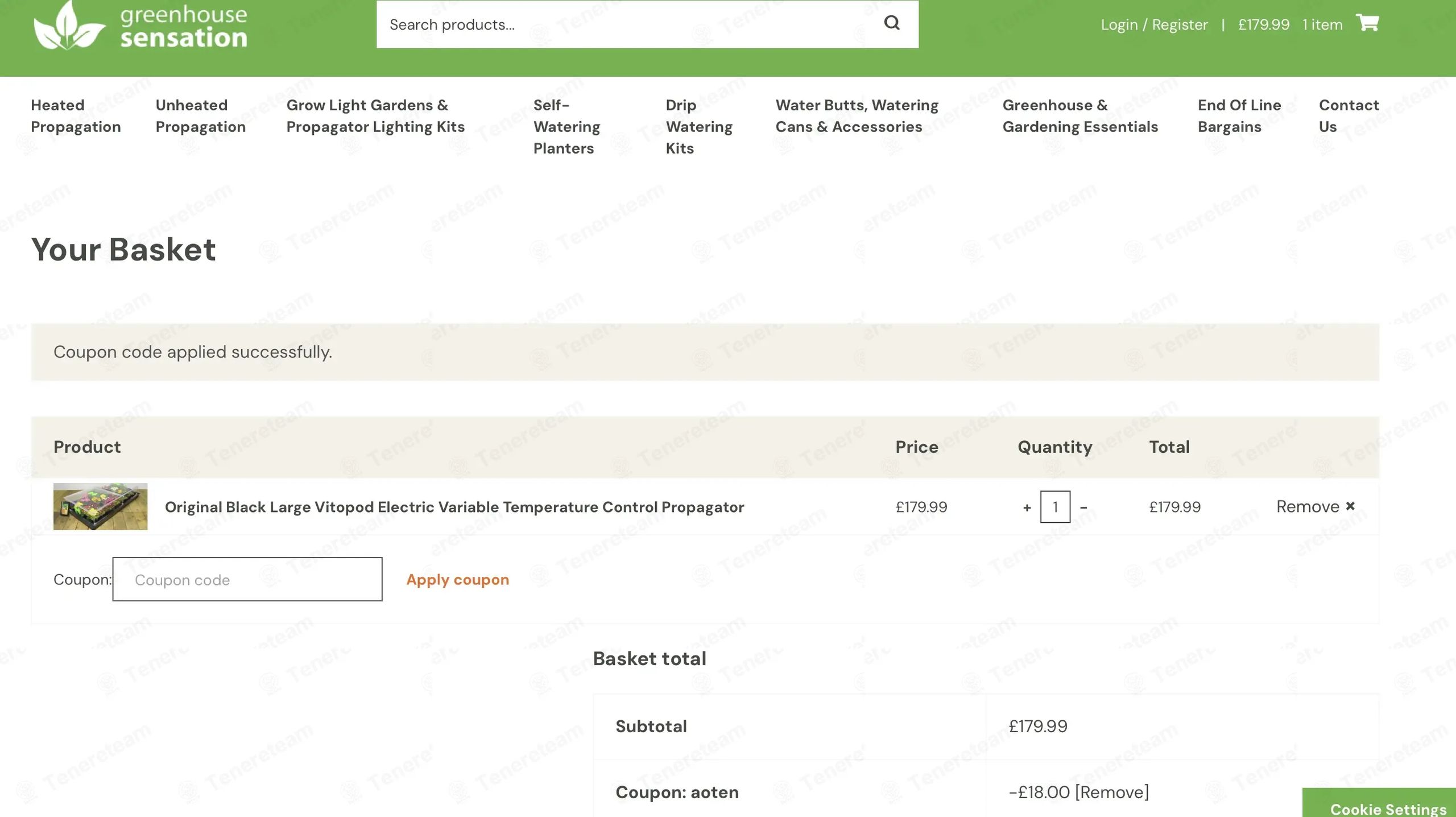The width and height of the screenshot is (1456, 817).
Task: Click the Your Basket heading
Action: [x=123, y=249]
